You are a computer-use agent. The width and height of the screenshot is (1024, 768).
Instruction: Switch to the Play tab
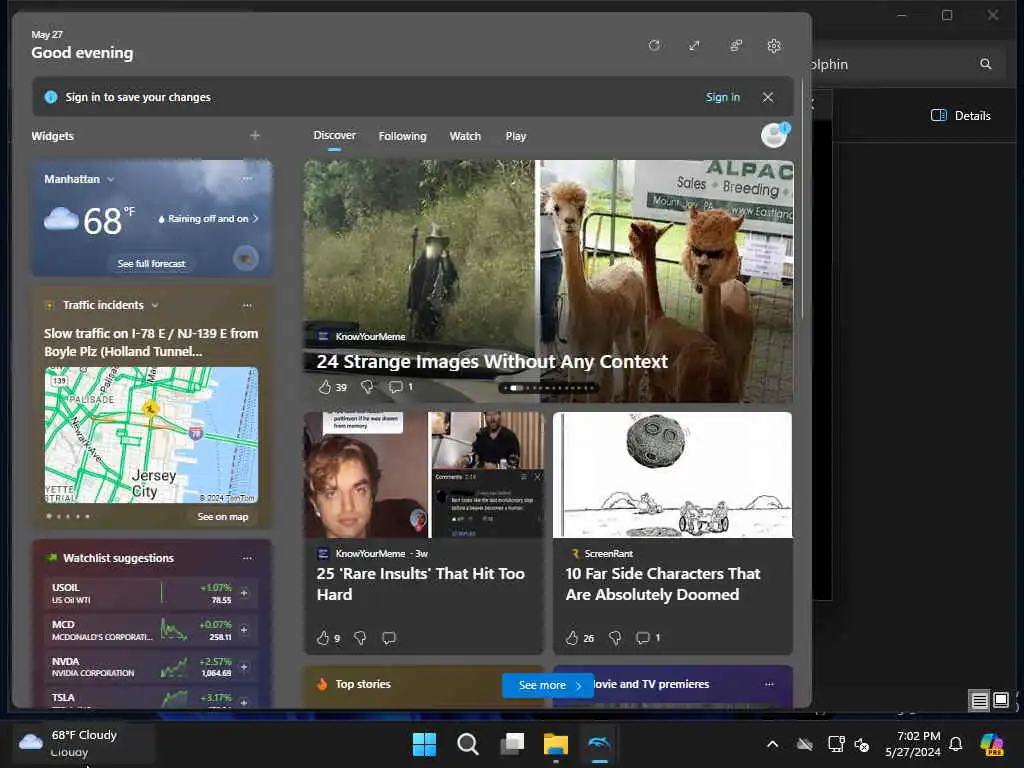515,136
